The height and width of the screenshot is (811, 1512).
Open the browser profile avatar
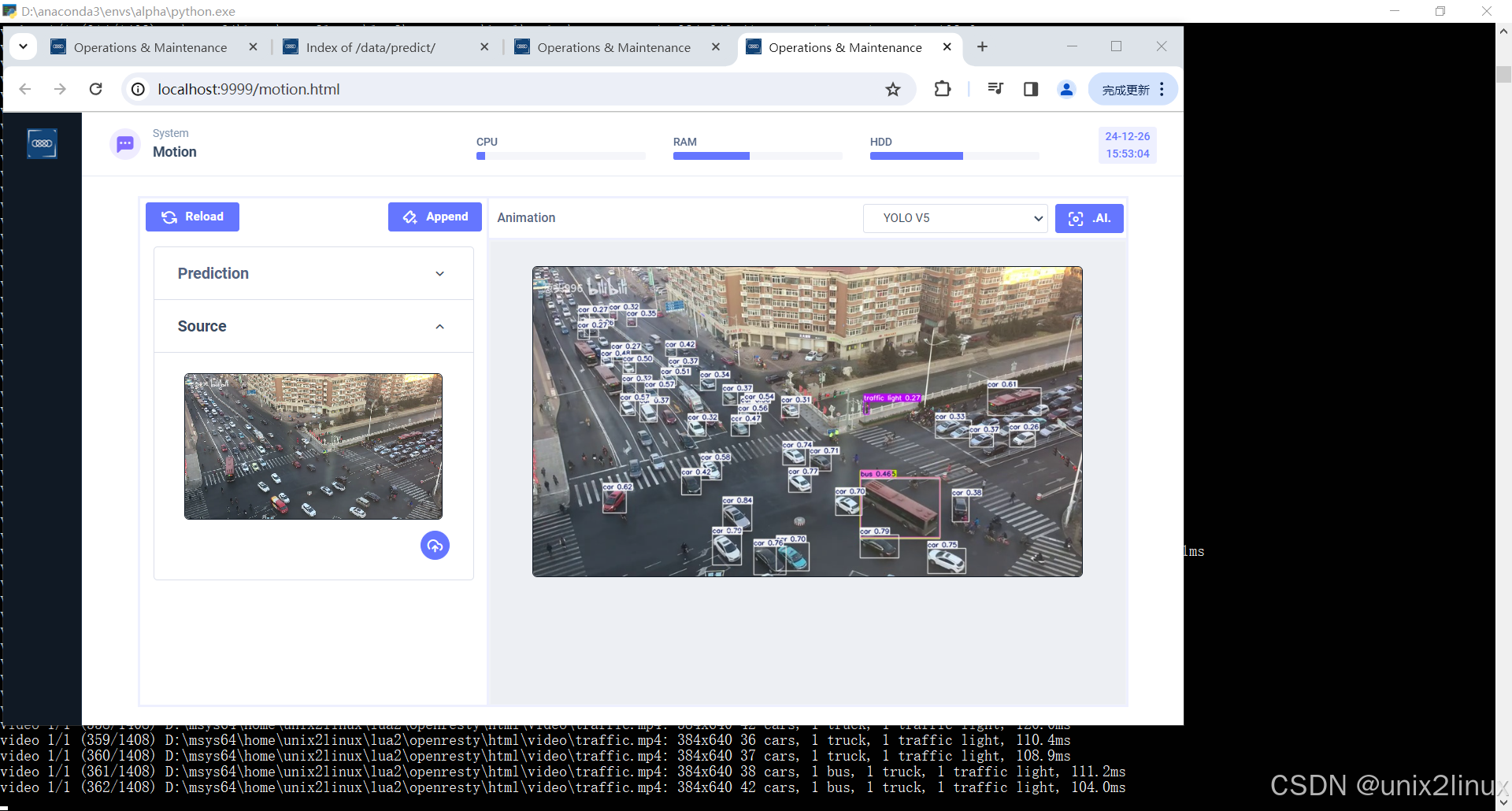point(1066,89)
